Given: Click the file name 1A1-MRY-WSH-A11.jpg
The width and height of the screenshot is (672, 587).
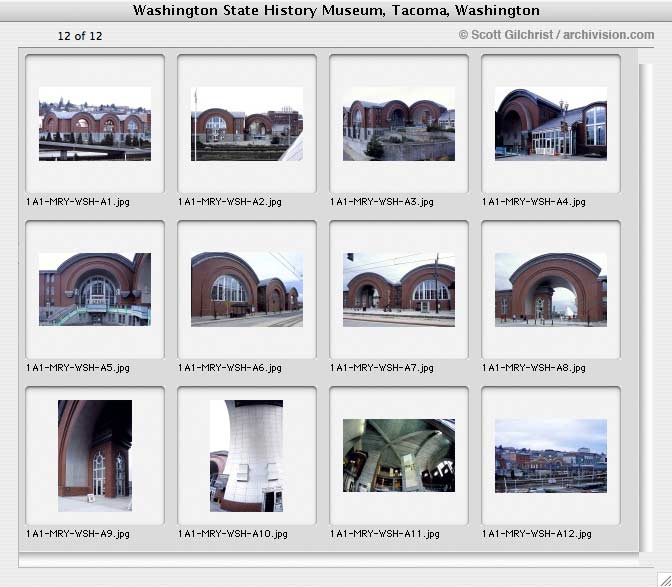Looking at the screenshot, I should [384, 534].
